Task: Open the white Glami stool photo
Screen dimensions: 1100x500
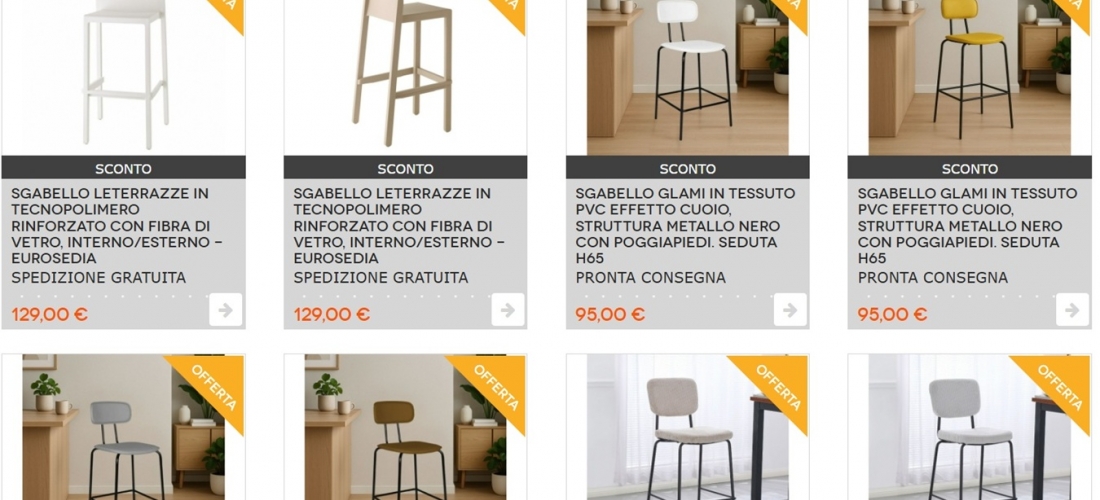Action: click(688, 77)
